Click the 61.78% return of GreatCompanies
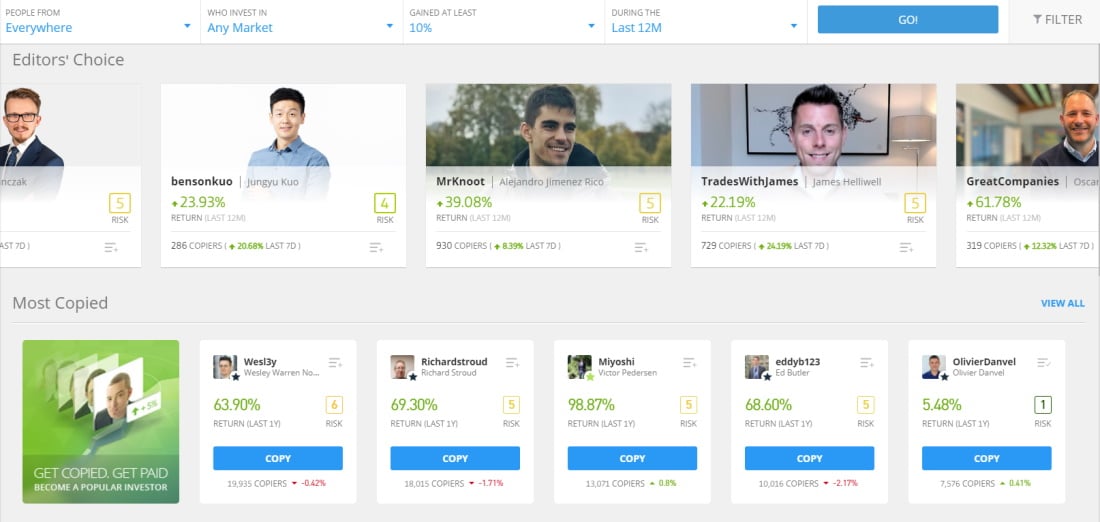The image size is (1100, 522). pyautogui.click(x=994, y=203)
